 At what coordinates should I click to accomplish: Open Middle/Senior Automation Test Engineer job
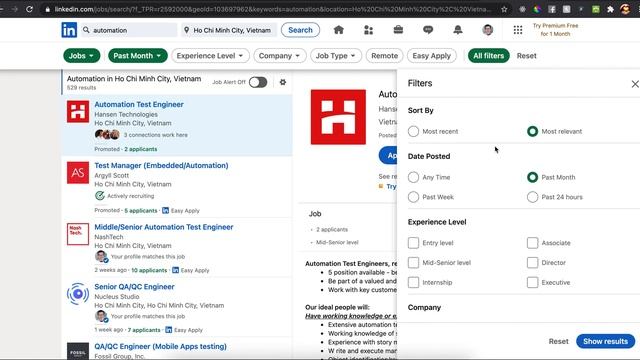[164, 227]
